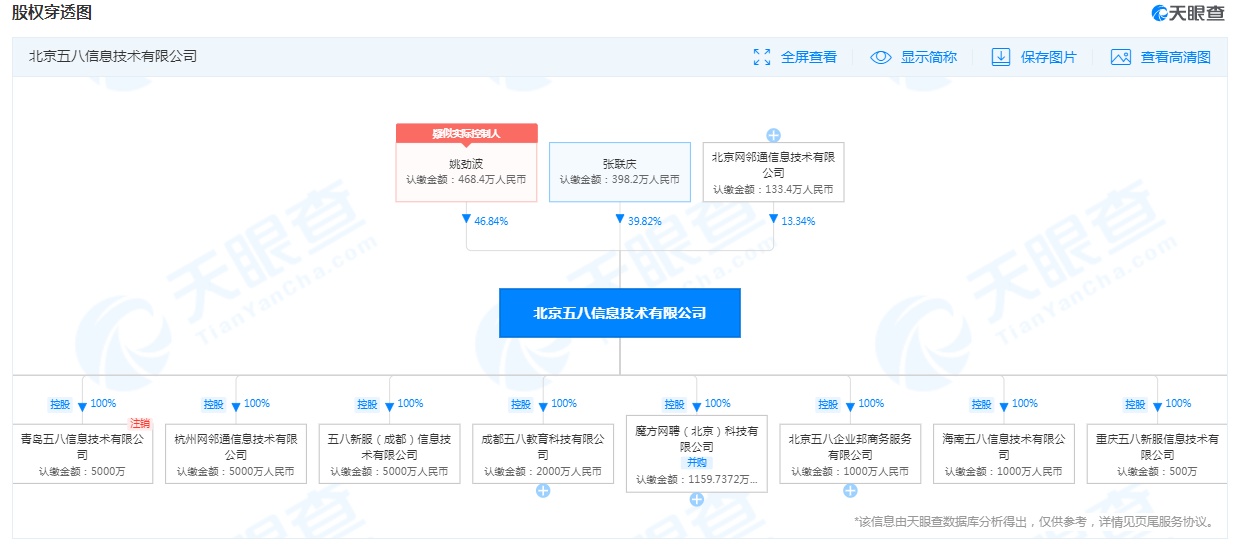Open subsidiary 成都五八教育科技有限公司
Image resolution: width=1234 pixels, height=547 pixels.
pyautogui.click(x=543, y=453)
